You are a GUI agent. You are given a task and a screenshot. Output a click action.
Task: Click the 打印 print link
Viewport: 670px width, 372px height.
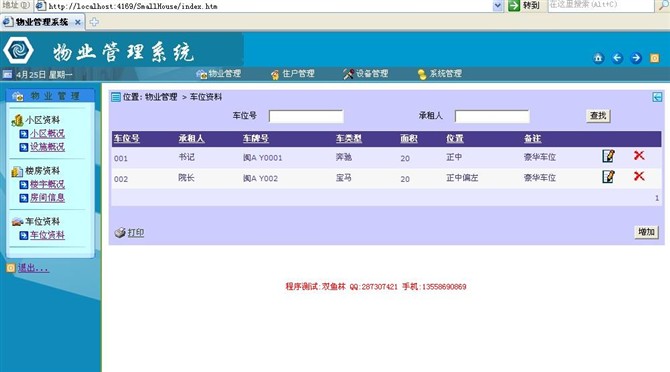[136, 233]
